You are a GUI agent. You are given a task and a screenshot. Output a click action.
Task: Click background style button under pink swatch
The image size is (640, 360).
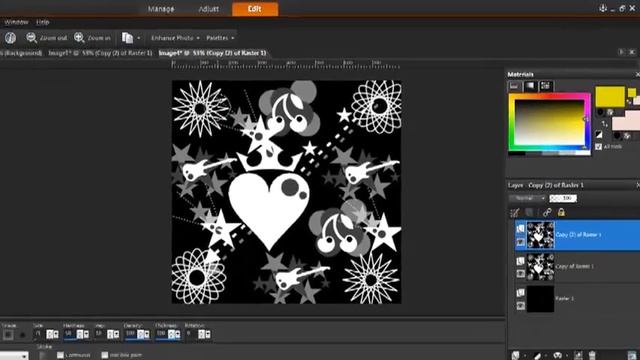click(618, 136)
